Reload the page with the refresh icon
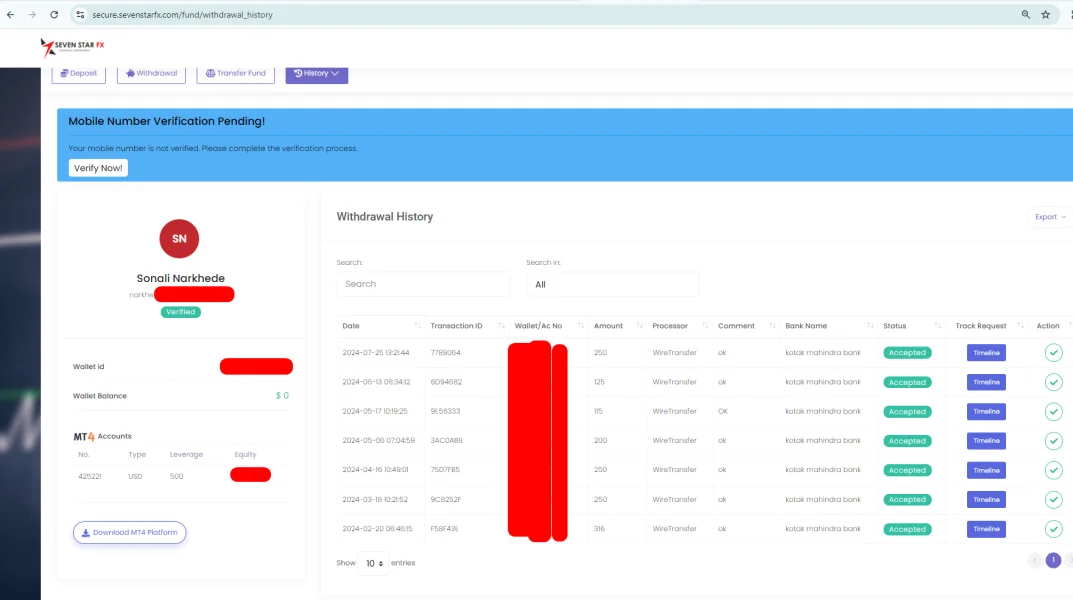 click(x=53, y=15)
